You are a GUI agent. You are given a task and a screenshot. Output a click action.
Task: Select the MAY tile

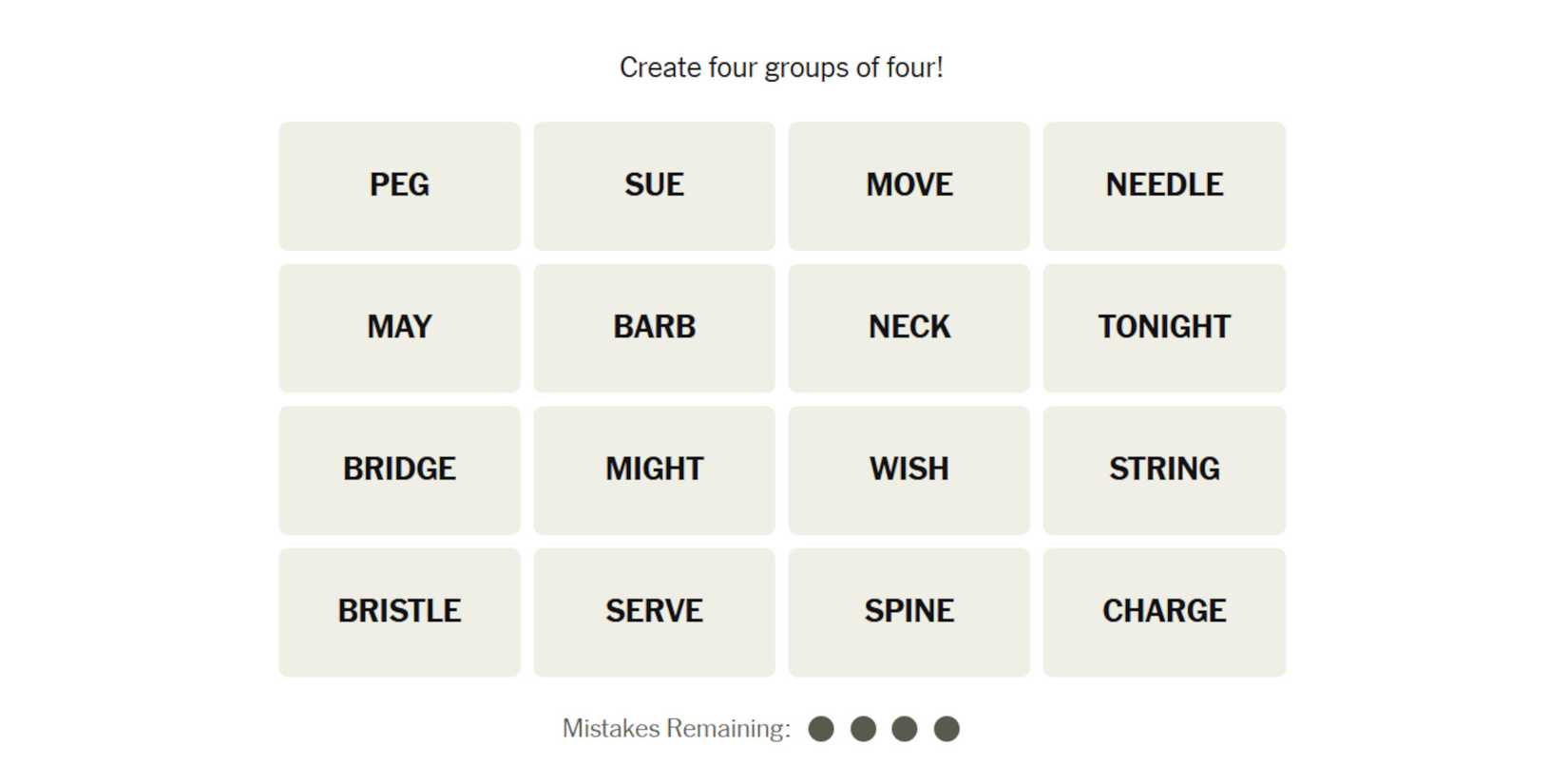[399, 328]
